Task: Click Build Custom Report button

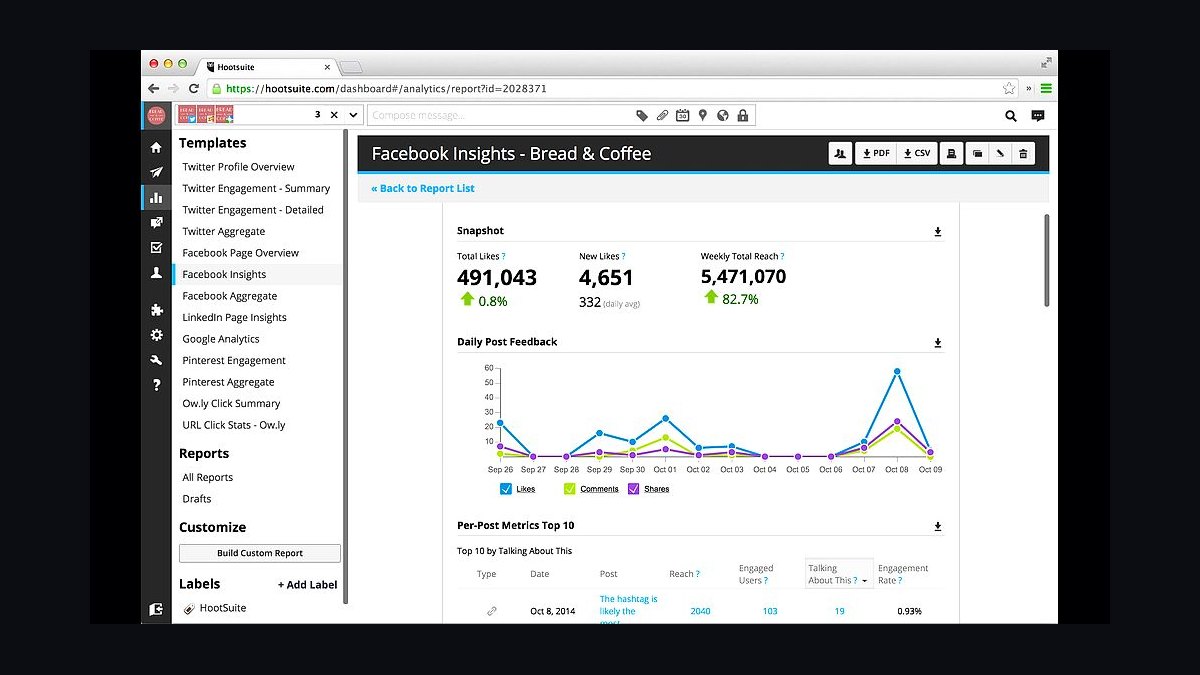Action: pyautogui.click(x=260, y=553)
